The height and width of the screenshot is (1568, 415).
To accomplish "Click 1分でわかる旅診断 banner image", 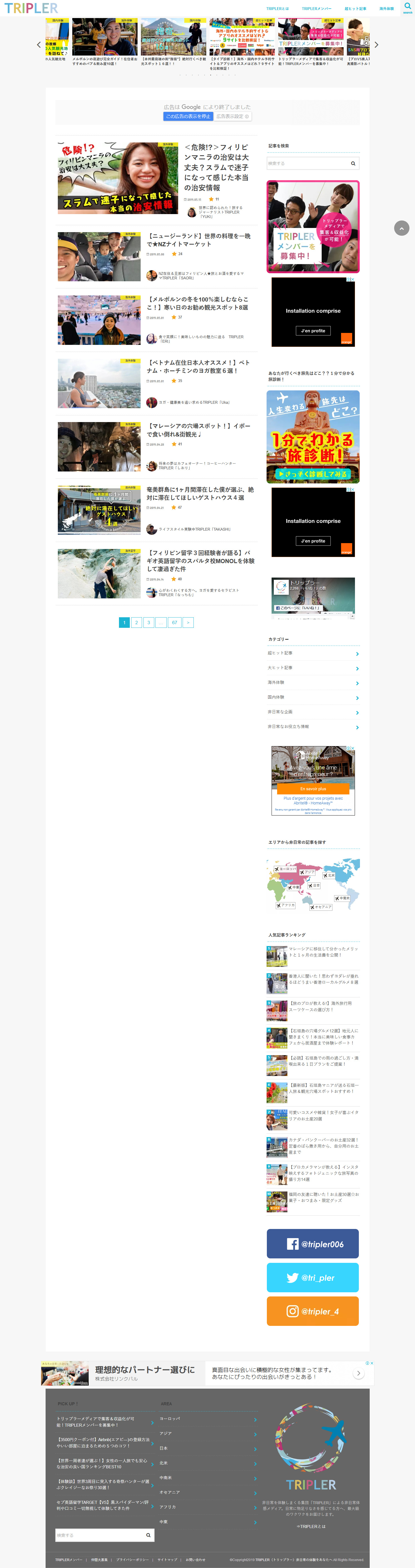I will point(313,436).
